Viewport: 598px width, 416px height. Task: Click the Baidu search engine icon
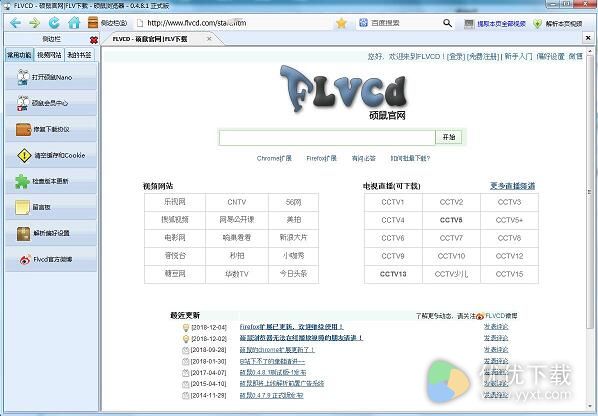click(363, 23)
